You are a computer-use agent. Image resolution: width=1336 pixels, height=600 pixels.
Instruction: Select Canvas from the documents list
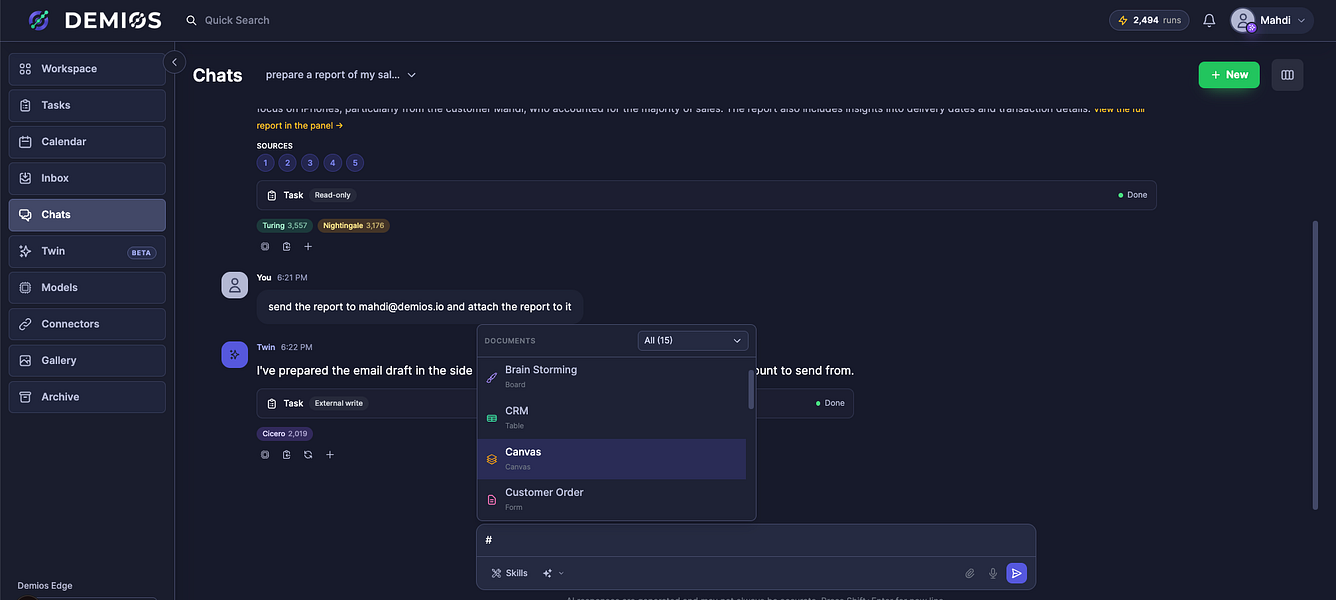pyautogui.click(x=612, y=459)
